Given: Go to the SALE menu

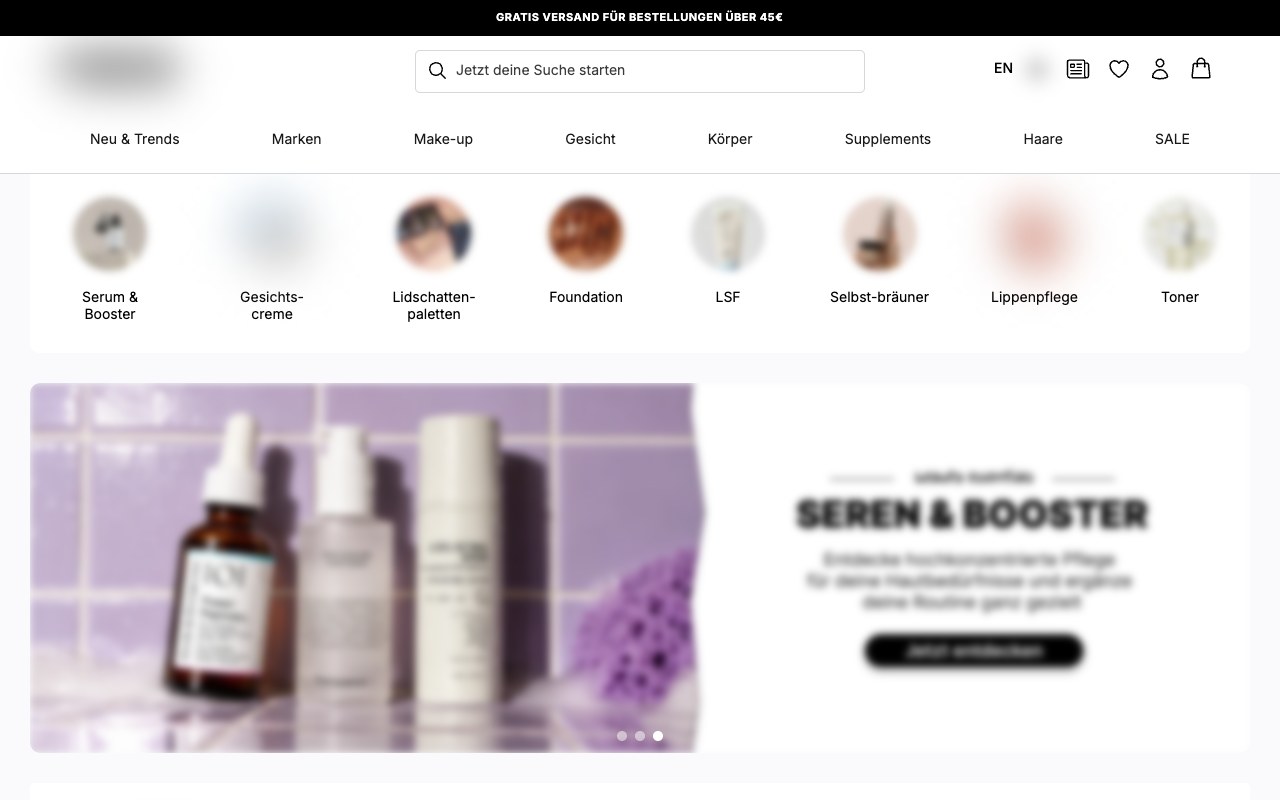Looking at the screenshot, I should tap(1172, 139).
